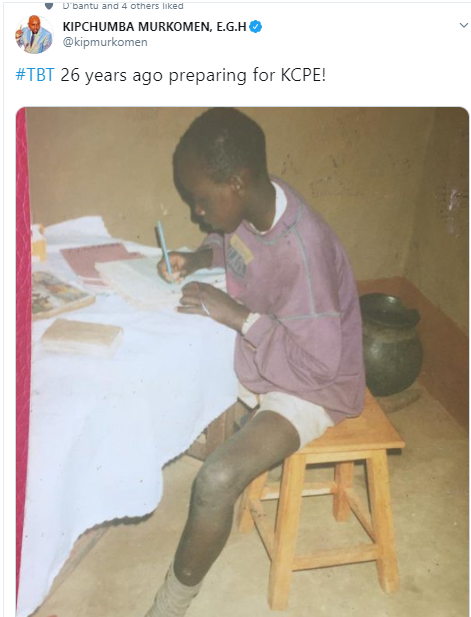Click the KIPCHUMBA MURKOMEN, E.G.H display name
The image size is (471, 617).
tap(155, 27)
